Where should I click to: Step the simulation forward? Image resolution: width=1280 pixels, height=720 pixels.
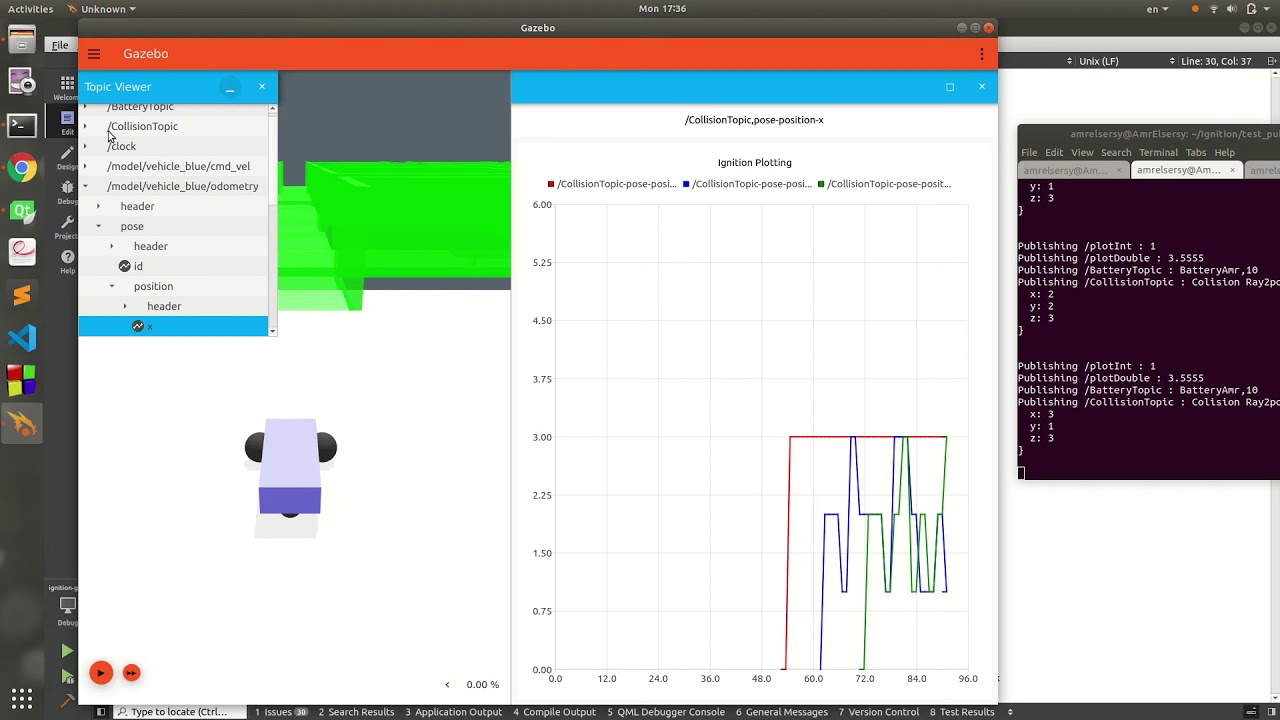click(x=131, y=673)
